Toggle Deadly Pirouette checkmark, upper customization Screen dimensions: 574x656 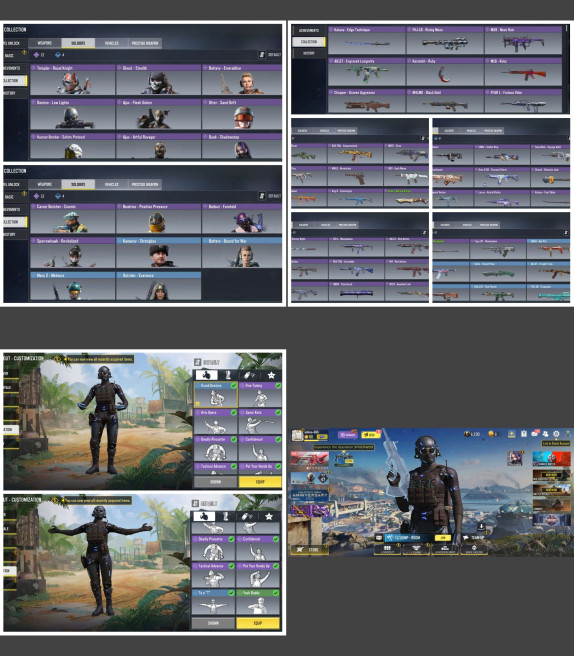coord(234,439)
